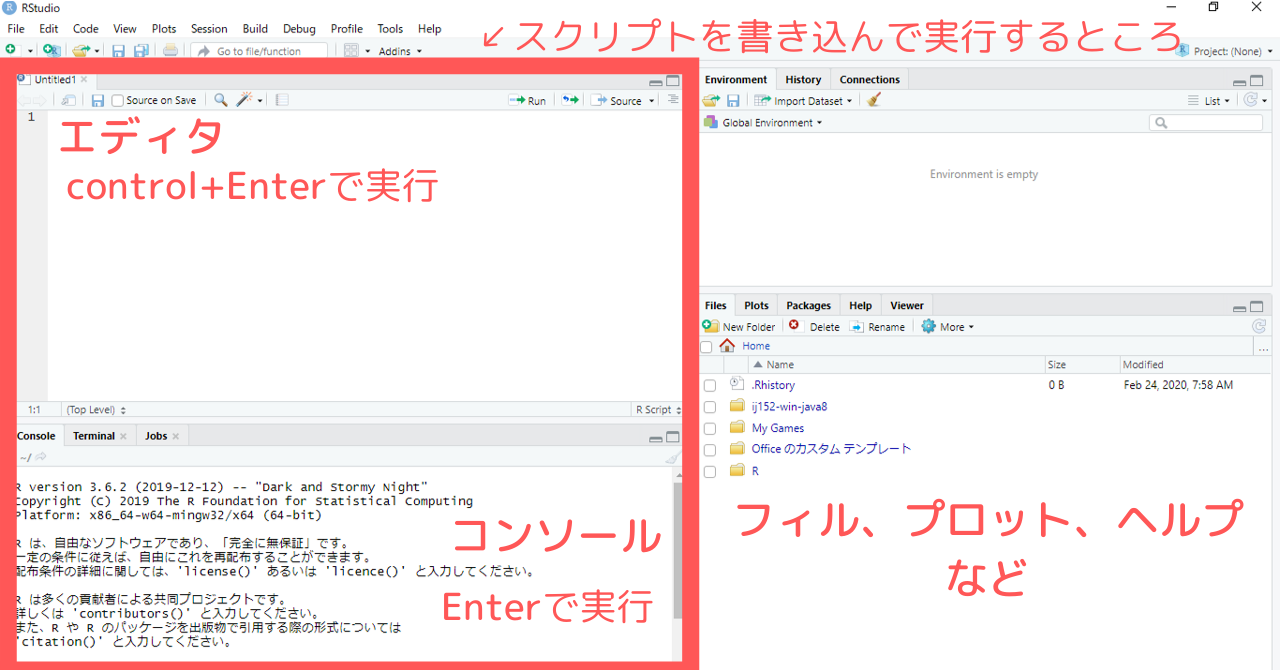This screenshot has width=1280, height=670.
Task: Enable the Source on Save checkbox
Action: click(x=118, y=99)
